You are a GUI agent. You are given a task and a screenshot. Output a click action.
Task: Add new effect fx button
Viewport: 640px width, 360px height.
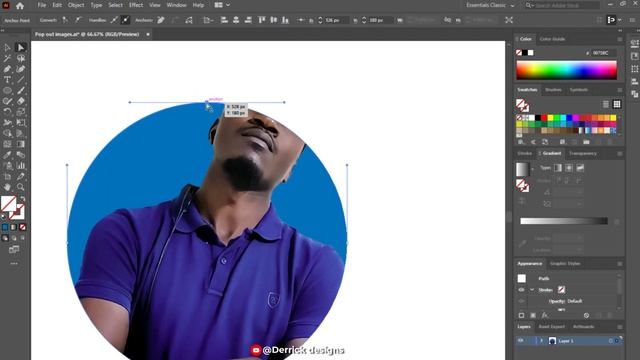544,316
